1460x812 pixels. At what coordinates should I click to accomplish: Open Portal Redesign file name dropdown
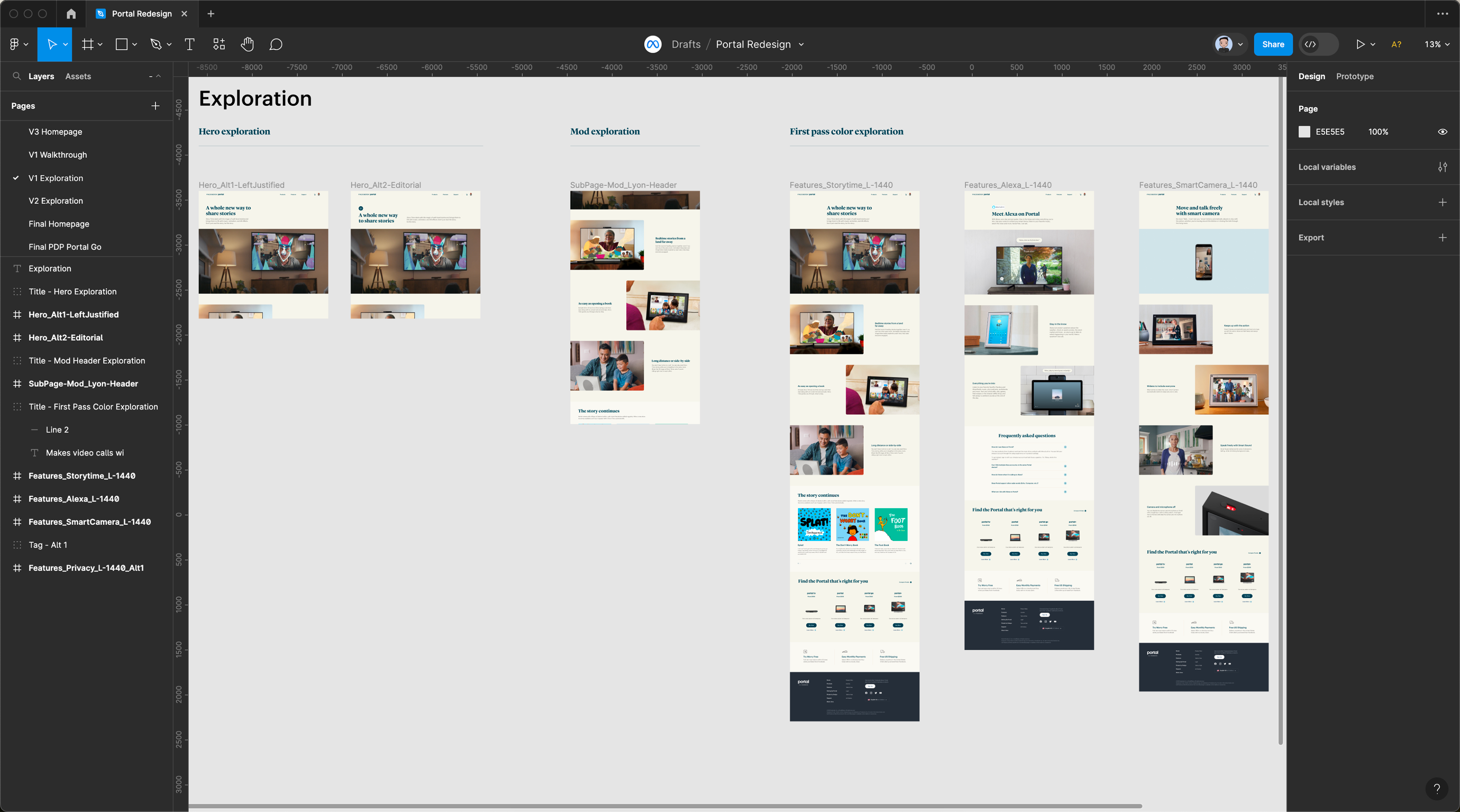click(801, 44)
